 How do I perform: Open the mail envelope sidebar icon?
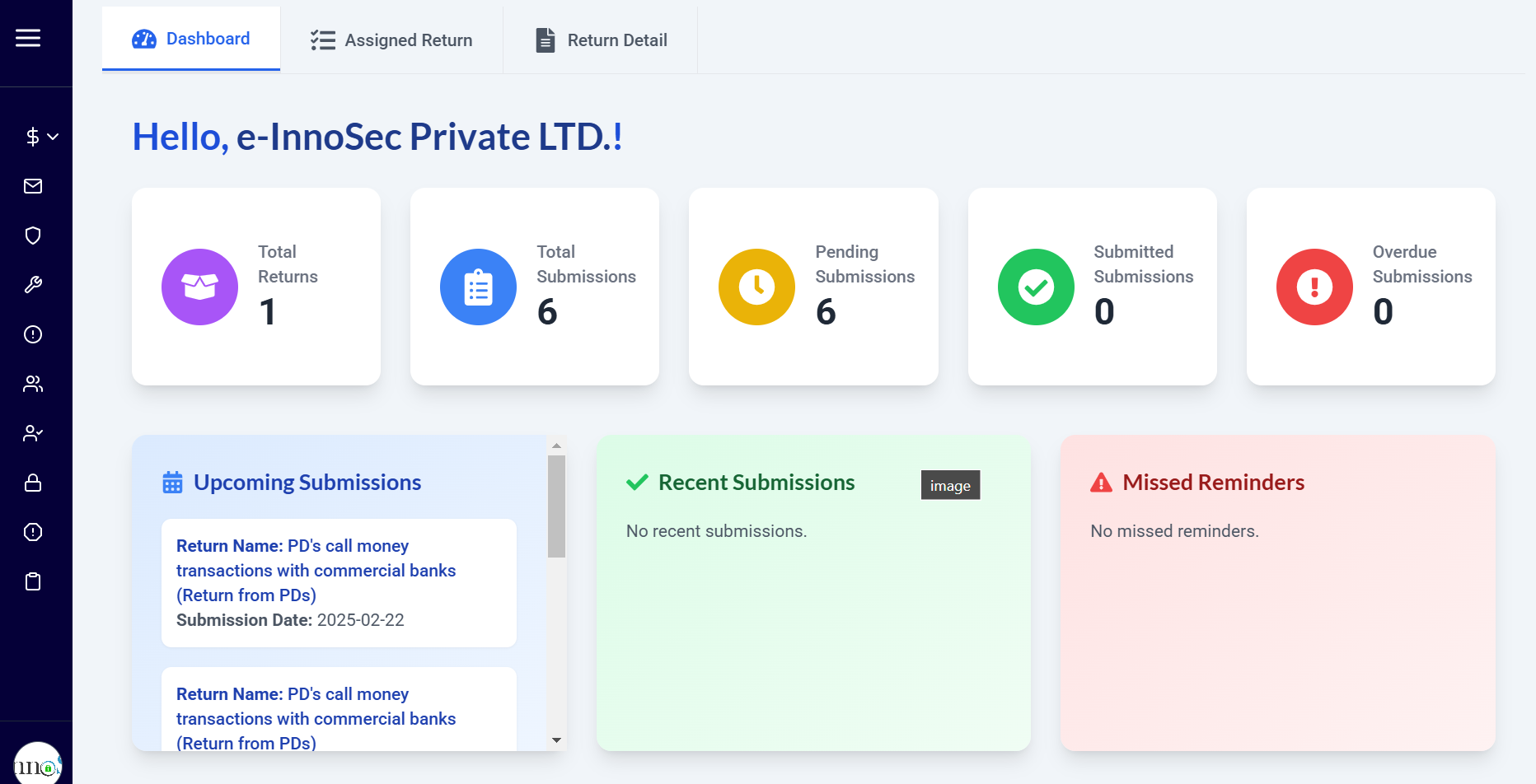tap(33, 186)
